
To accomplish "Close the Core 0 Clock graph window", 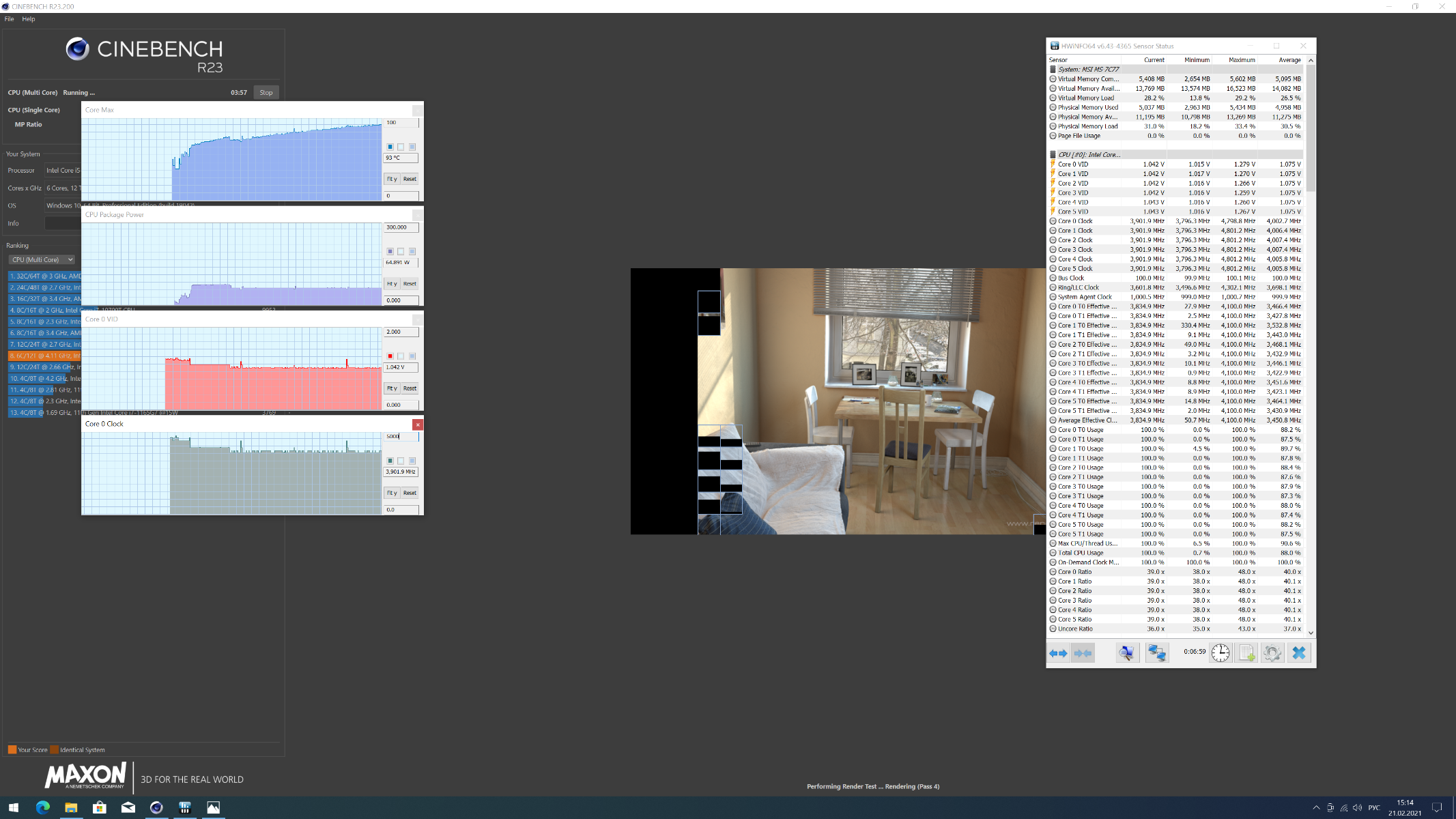I will 418,425.
